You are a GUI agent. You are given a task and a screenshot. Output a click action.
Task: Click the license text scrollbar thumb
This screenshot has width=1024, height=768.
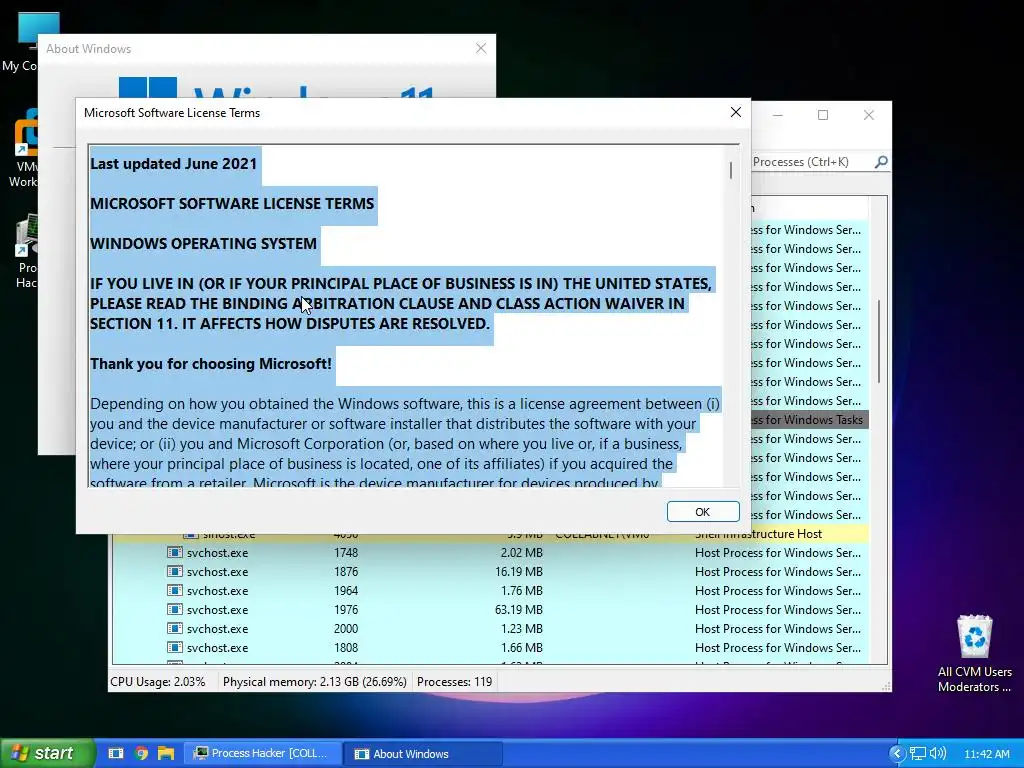click(x=731, y=170)
